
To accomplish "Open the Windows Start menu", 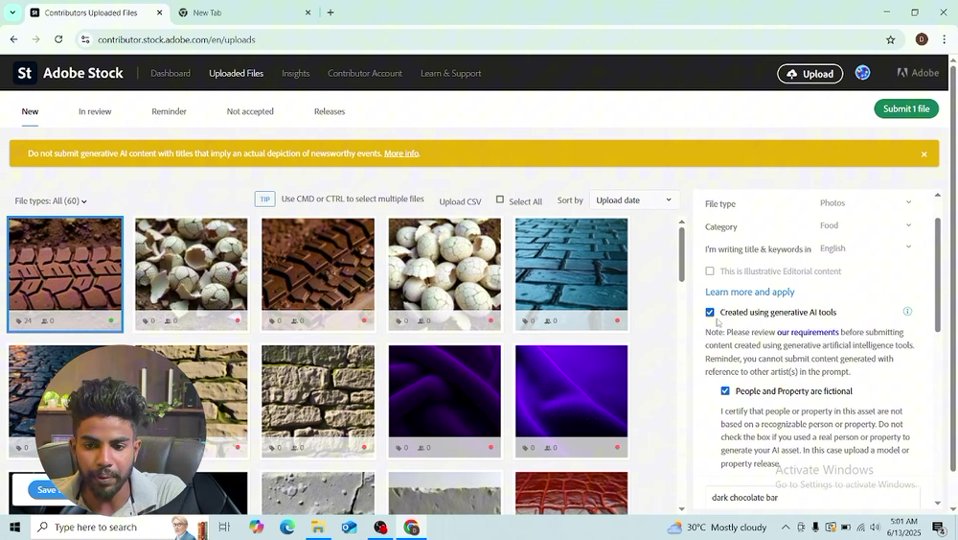I will tap(15, 527).
